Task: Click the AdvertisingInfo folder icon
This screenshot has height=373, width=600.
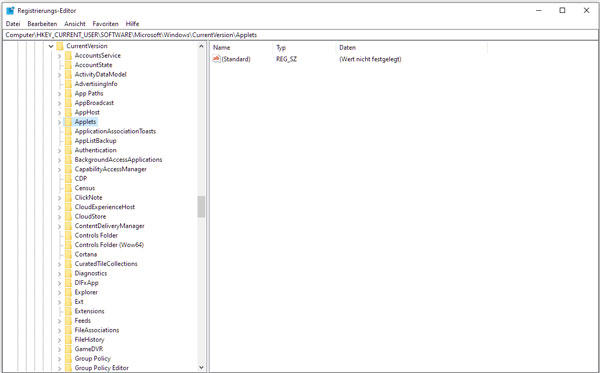Action: (68, 84)
